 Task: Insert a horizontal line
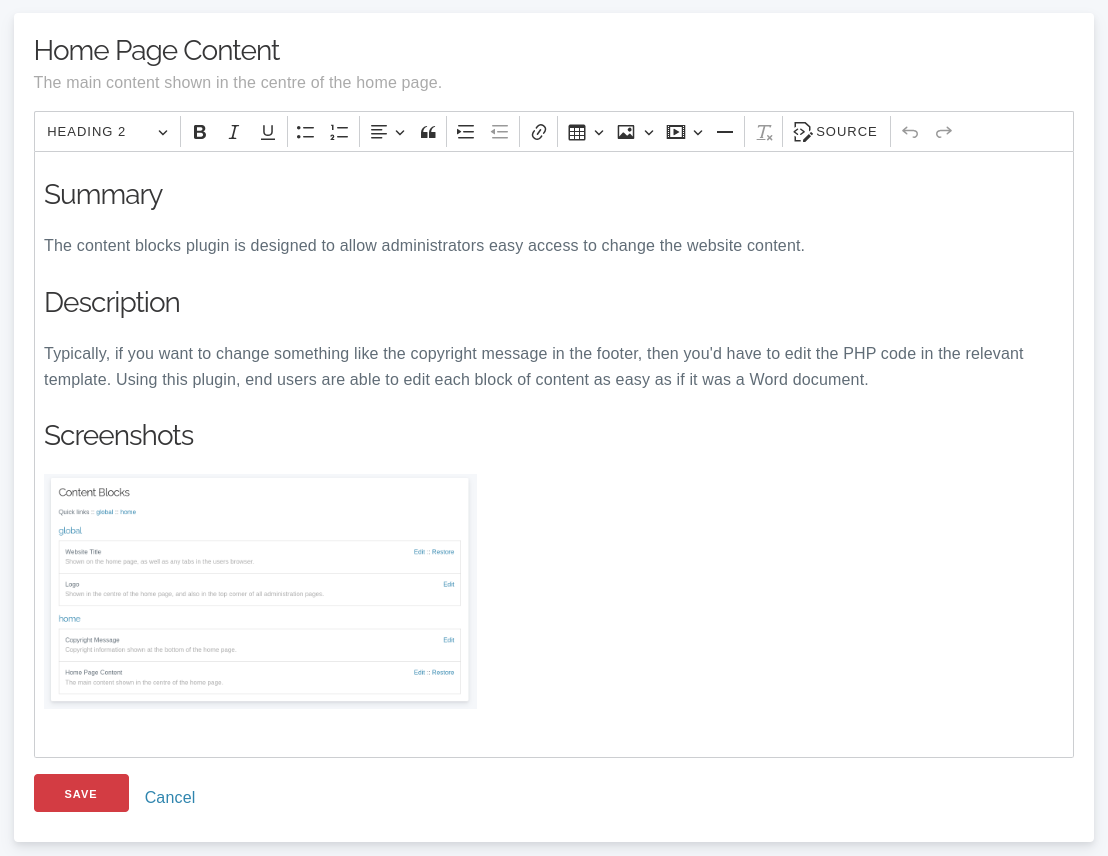(725, 132)
